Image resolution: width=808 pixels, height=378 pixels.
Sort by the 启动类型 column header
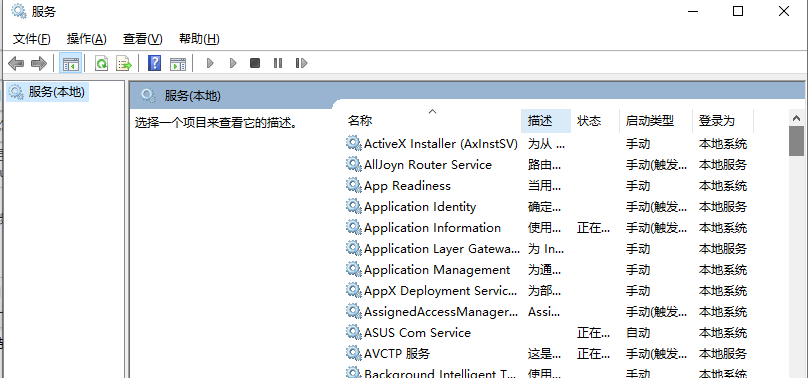[655, 121]
